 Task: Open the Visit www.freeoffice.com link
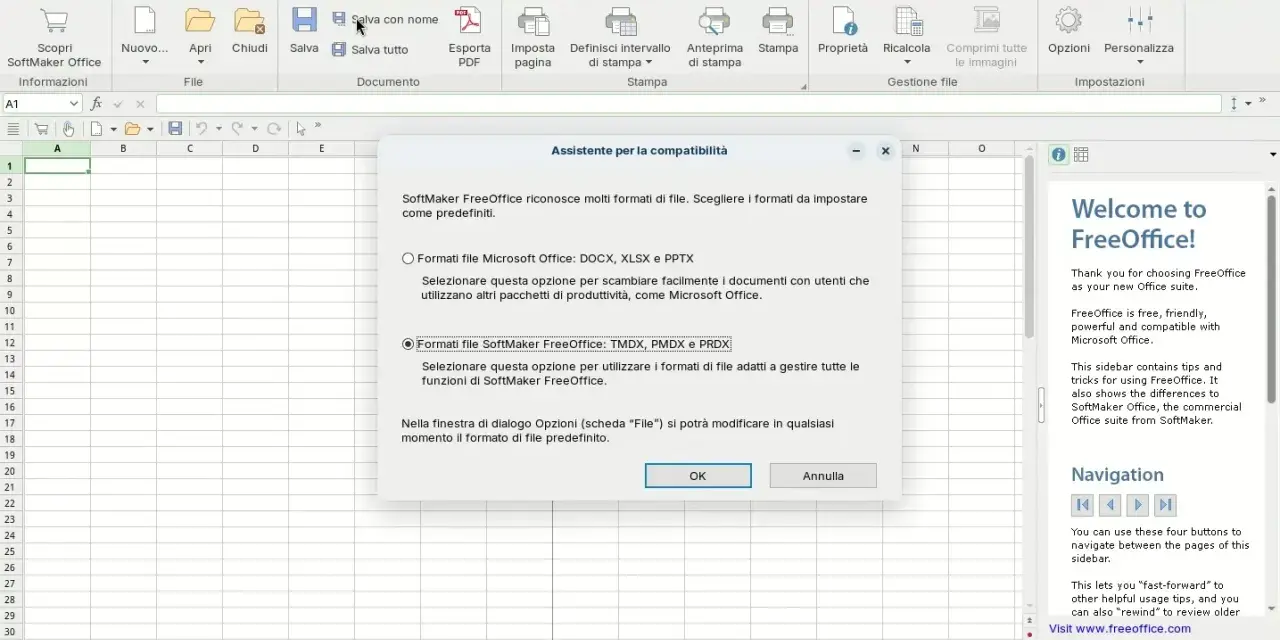[1120, 629]
